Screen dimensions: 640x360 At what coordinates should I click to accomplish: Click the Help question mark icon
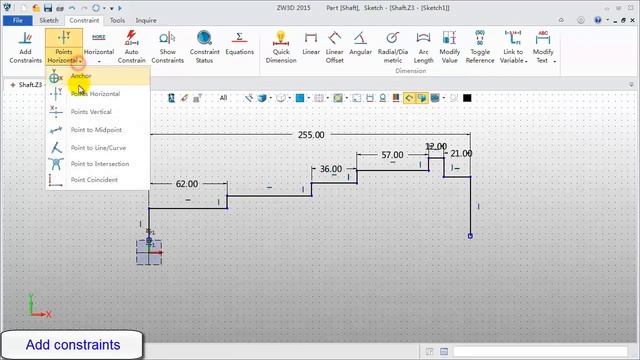(x=598, y=20)
